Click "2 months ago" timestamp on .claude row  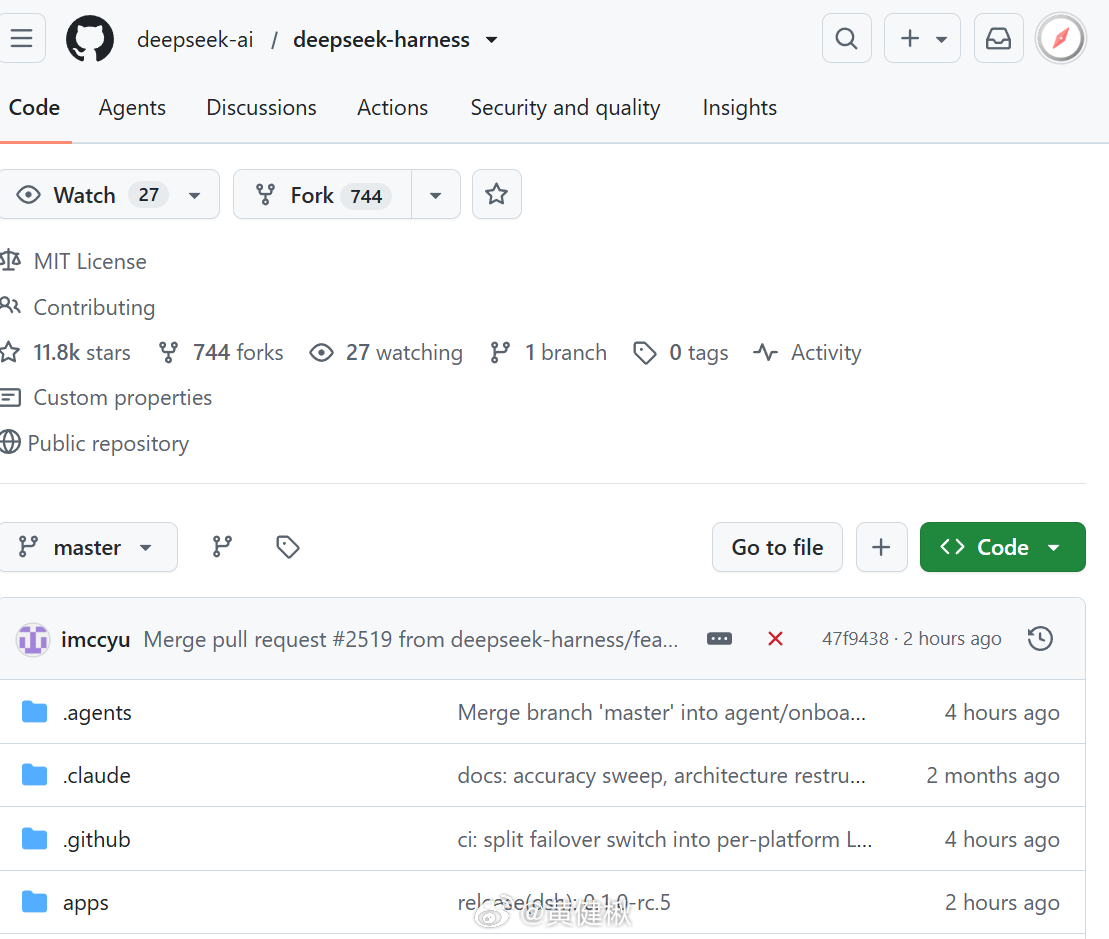[993, 776]
